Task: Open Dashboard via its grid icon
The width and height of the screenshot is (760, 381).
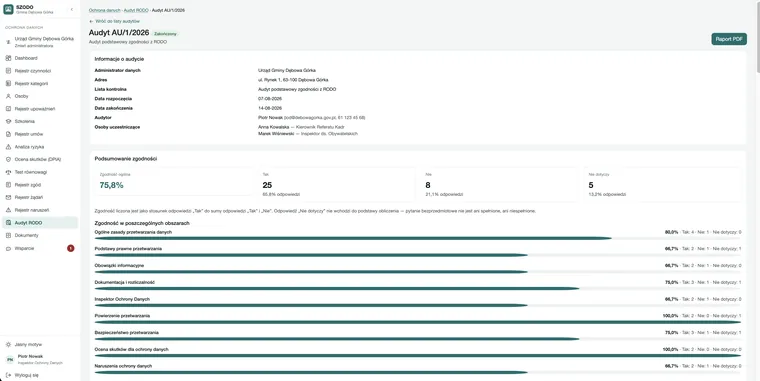Action: tap(8, 58)
